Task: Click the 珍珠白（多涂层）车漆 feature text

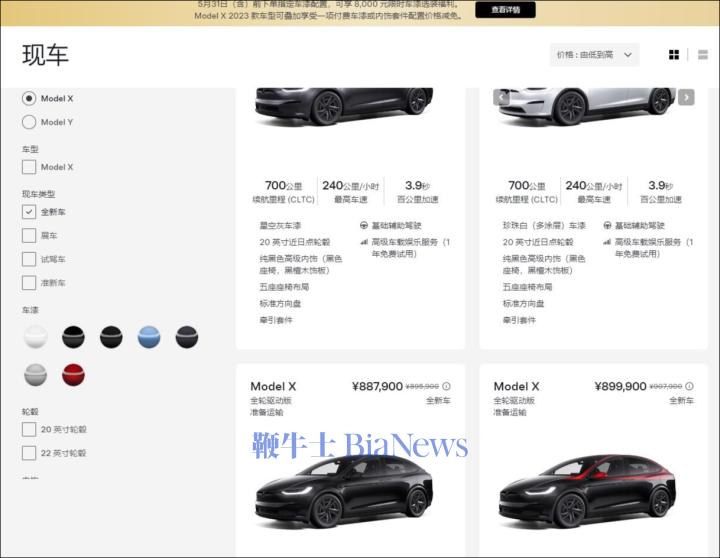Action: coord(544,225)
